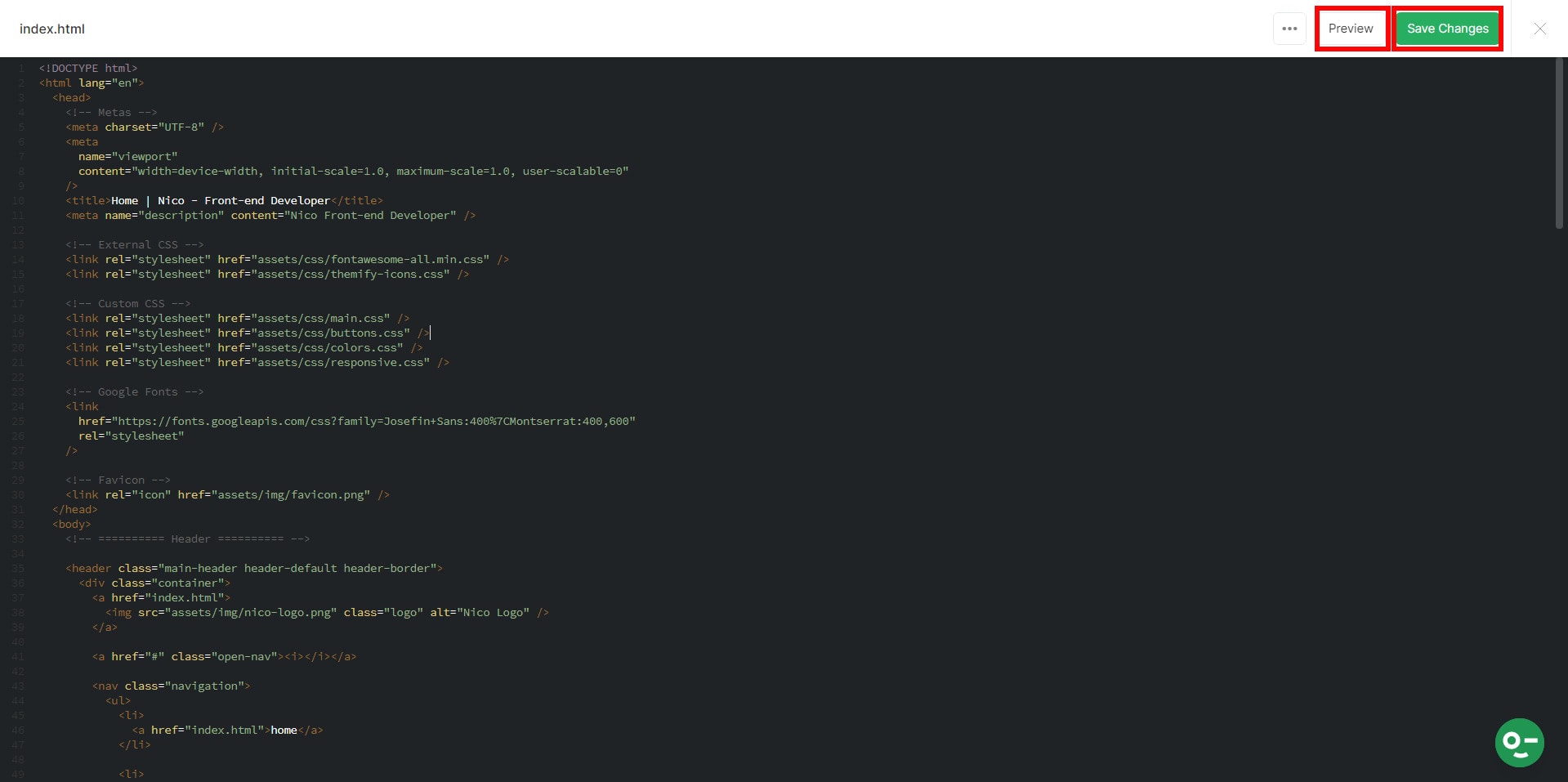The width and height of the screenshot is (1568, 782).
Task: Click the green Save Changes button
Action: (1446, 28)
